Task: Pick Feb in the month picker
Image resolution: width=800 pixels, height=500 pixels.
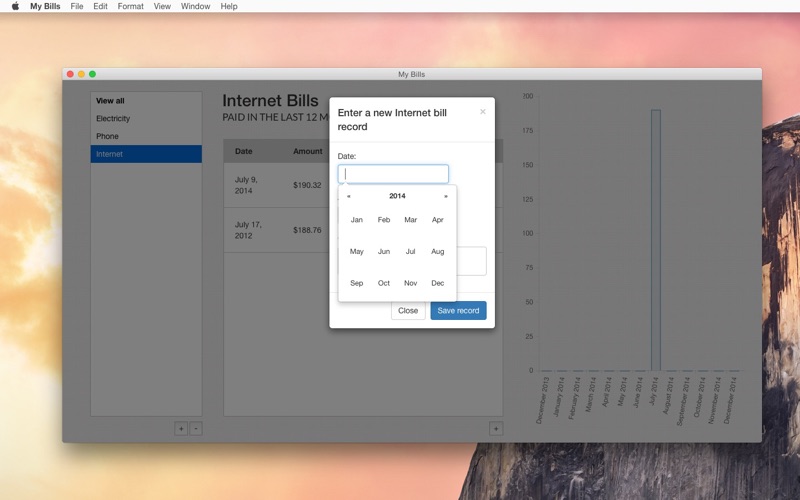Action: 384,220
